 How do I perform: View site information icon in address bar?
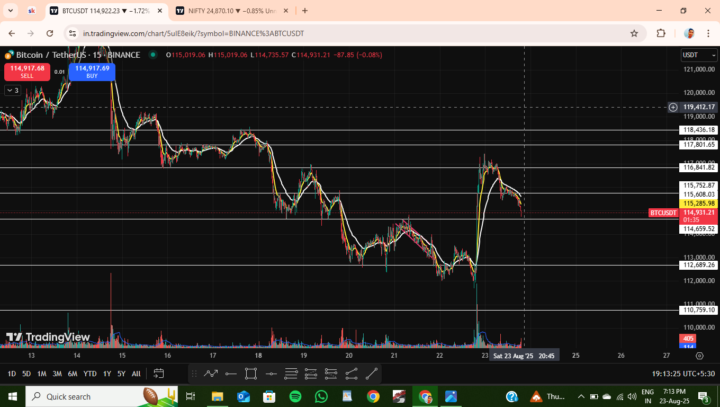[72, 33]
